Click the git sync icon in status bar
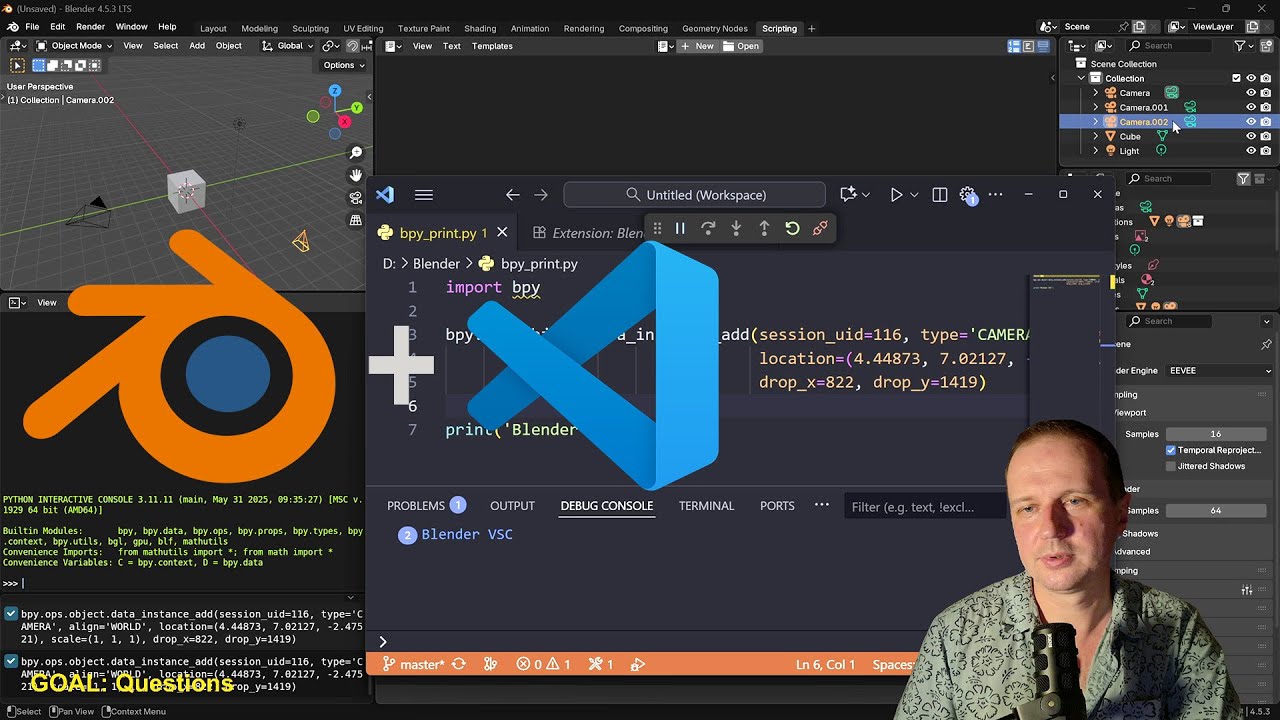 pyautogui.click(x=459, y=664)
